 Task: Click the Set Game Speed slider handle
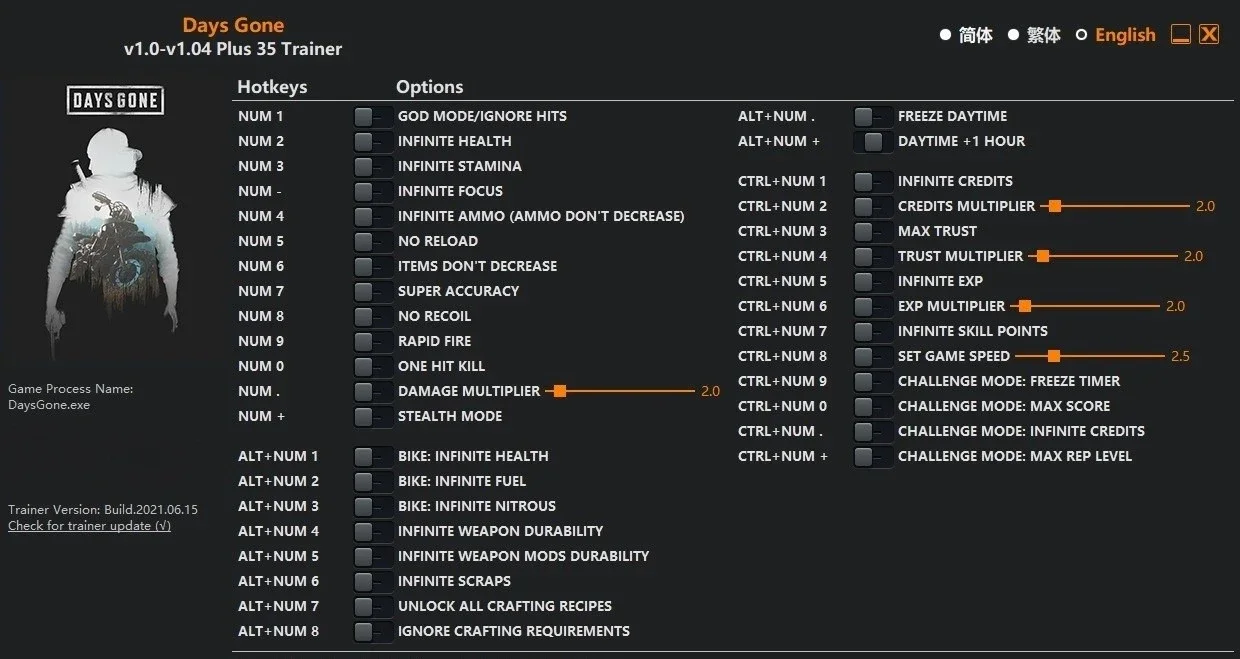click(1053, 356)
